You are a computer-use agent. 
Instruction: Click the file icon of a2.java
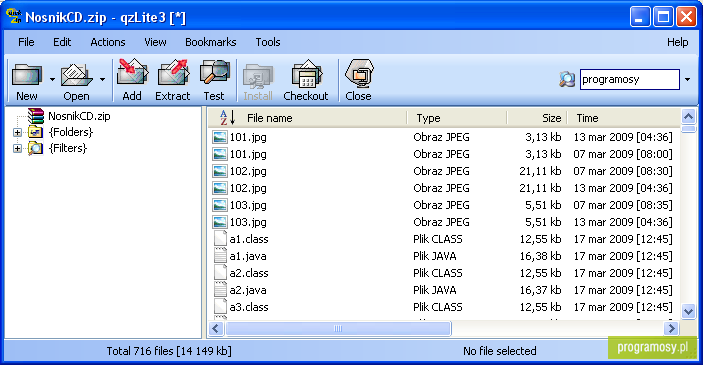point(220,290)
